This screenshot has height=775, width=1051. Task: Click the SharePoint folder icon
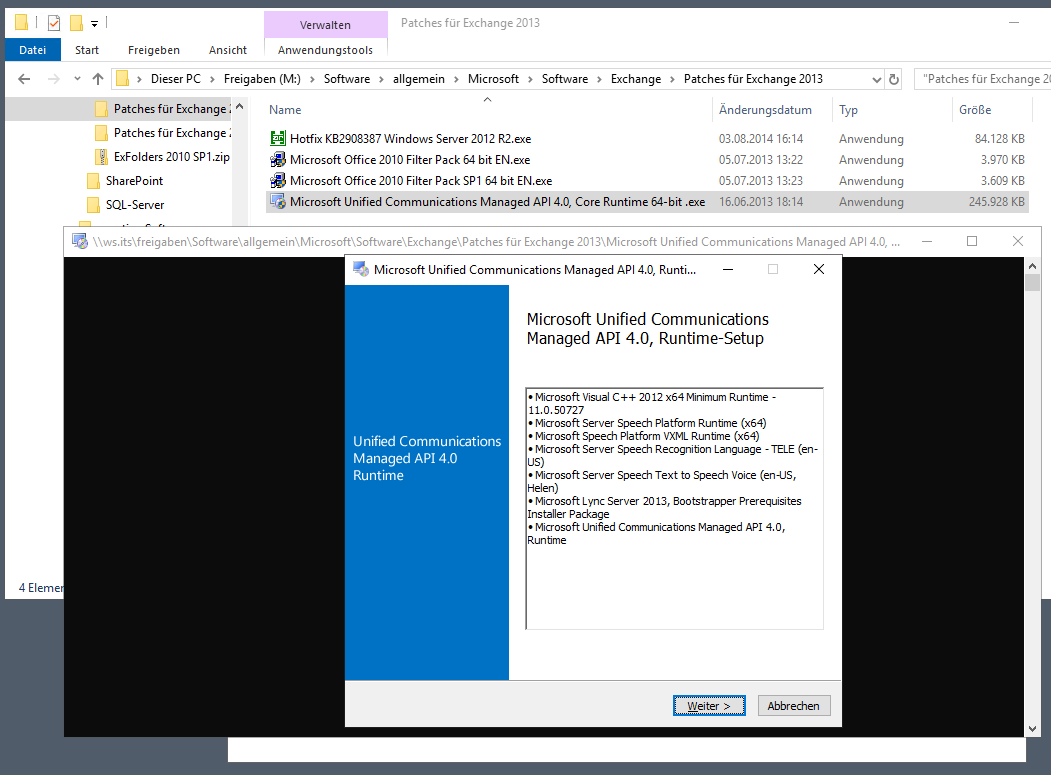[x=94, y=181]
